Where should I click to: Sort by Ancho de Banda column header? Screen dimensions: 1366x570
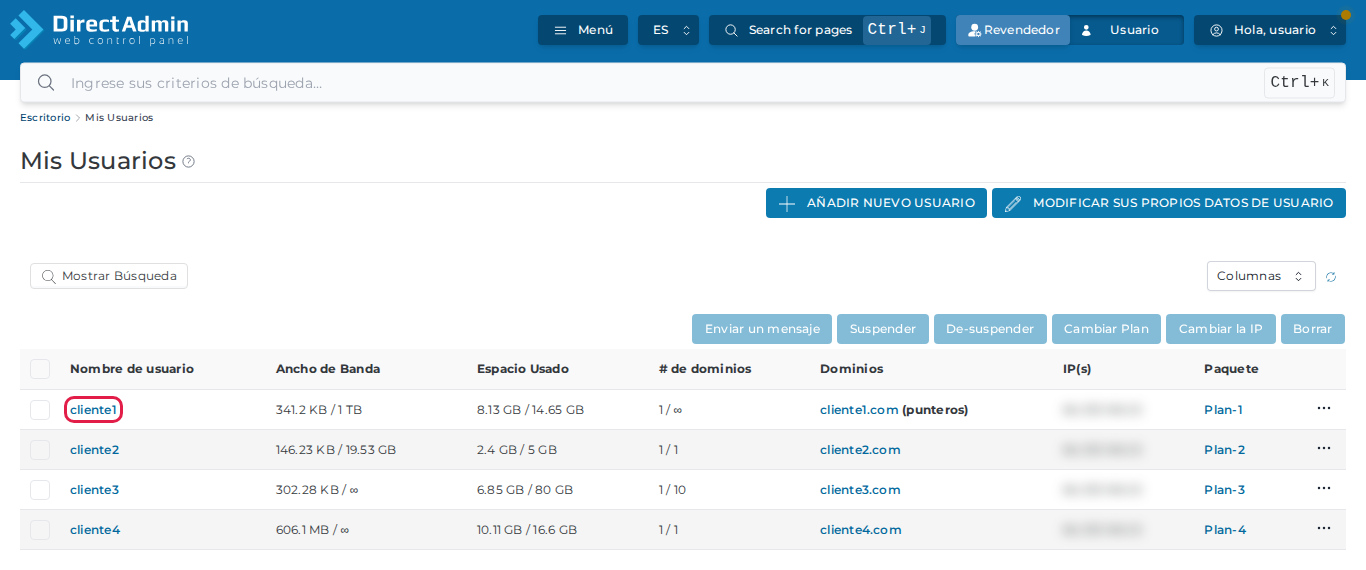tap(328, 369)
